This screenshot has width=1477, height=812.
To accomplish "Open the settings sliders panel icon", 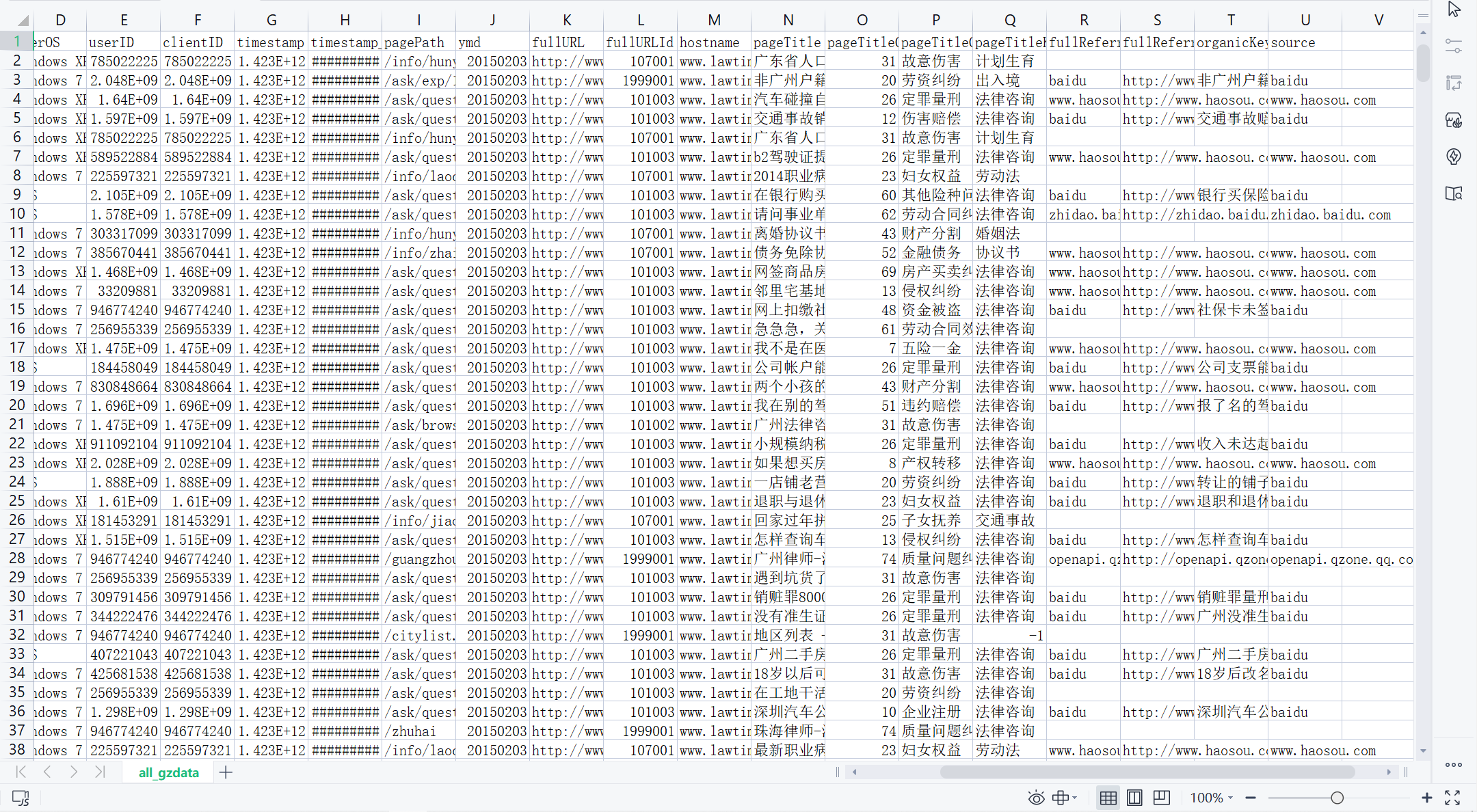I will pyautogui.click(x=1454, y=46).
